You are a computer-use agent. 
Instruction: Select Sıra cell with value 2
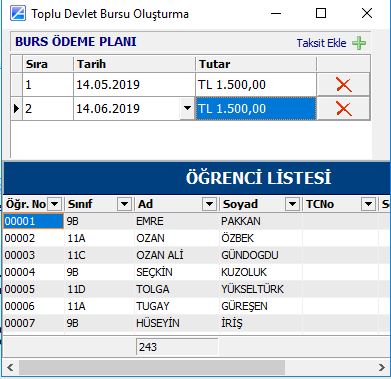tap(48, 109)
